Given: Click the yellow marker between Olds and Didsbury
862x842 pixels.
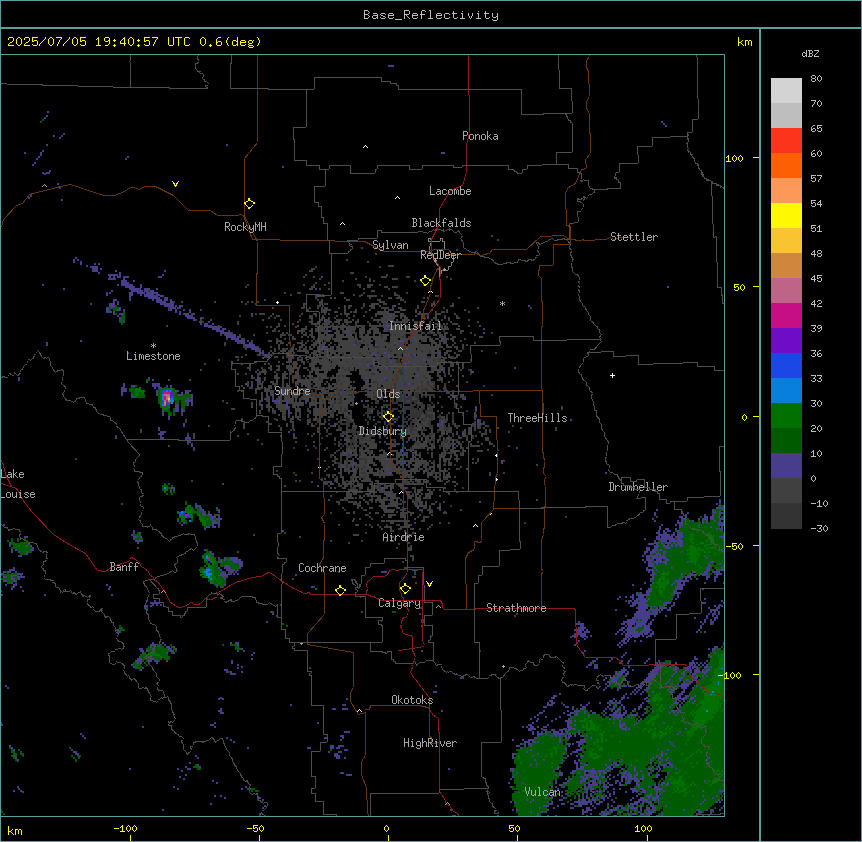Looking at the screenshot, I should [x=388, y=417].
